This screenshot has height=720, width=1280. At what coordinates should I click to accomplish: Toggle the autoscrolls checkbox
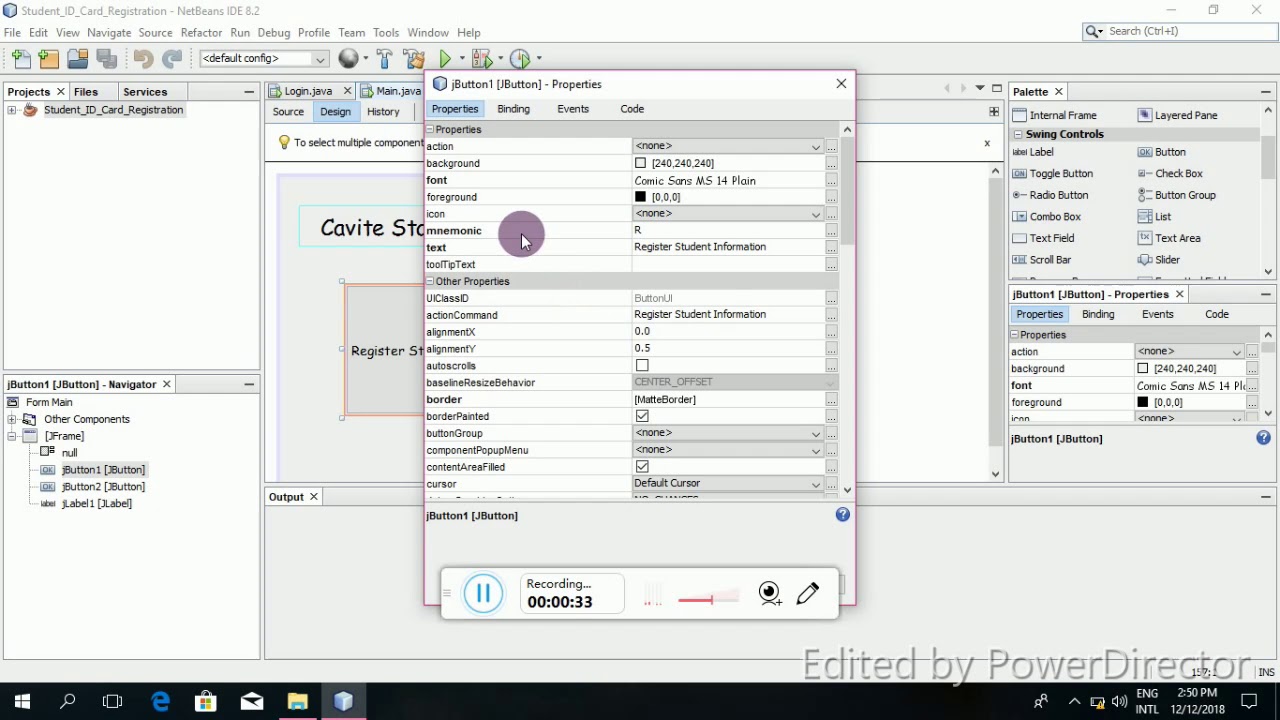pos(642,366)
